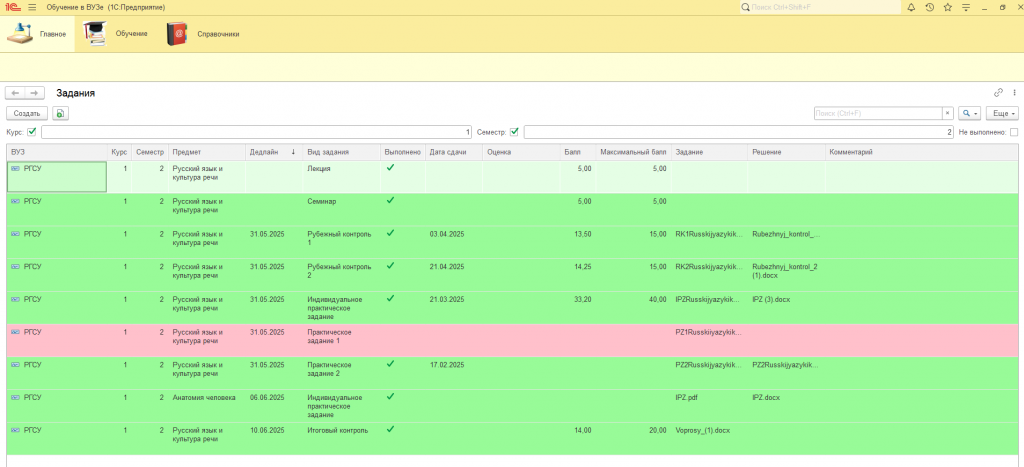Switch to the Справочники section
Screen dimensions: 1024x467
202,33
